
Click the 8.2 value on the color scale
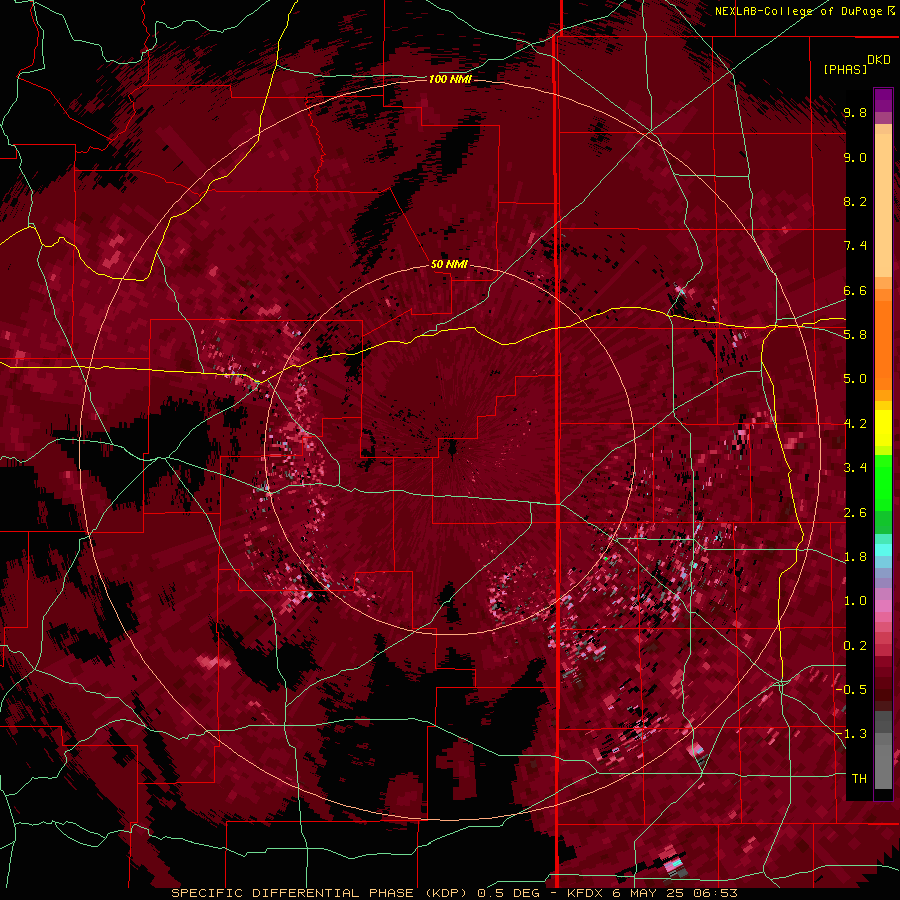[855, 201]
